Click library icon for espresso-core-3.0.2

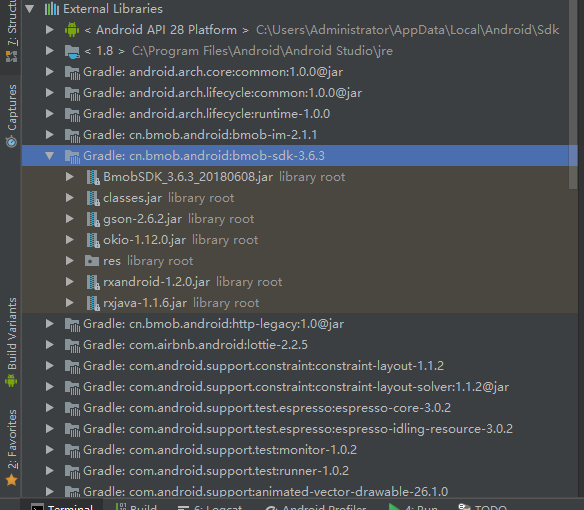point(72,408)
